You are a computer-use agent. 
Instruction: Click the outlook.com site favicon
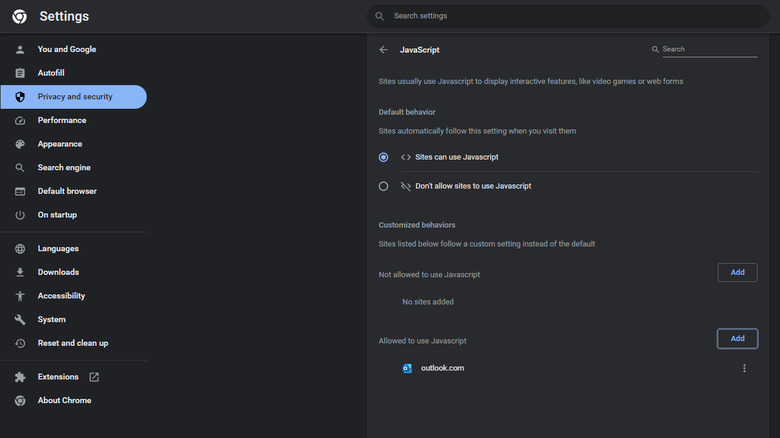(x=407, y=368)
